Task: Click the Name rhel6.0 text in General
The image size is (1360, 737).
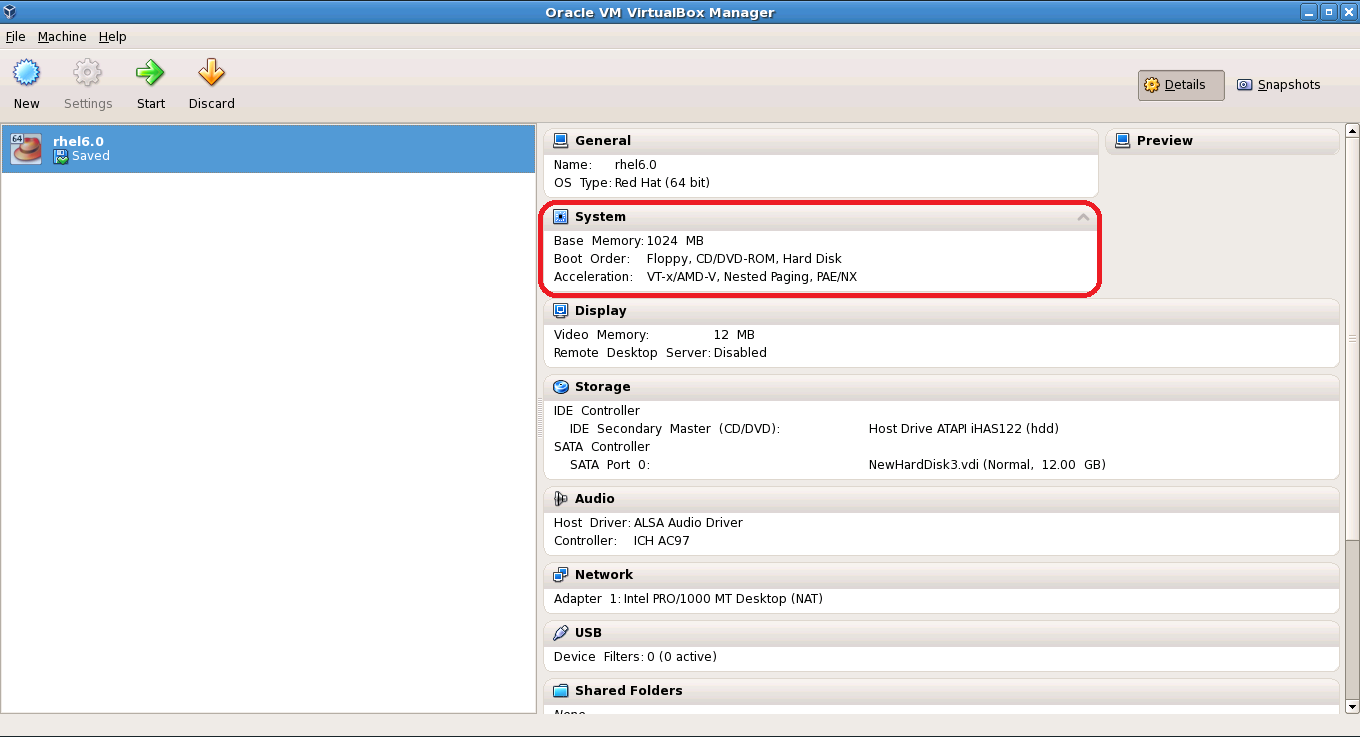Action: (635, 165)
